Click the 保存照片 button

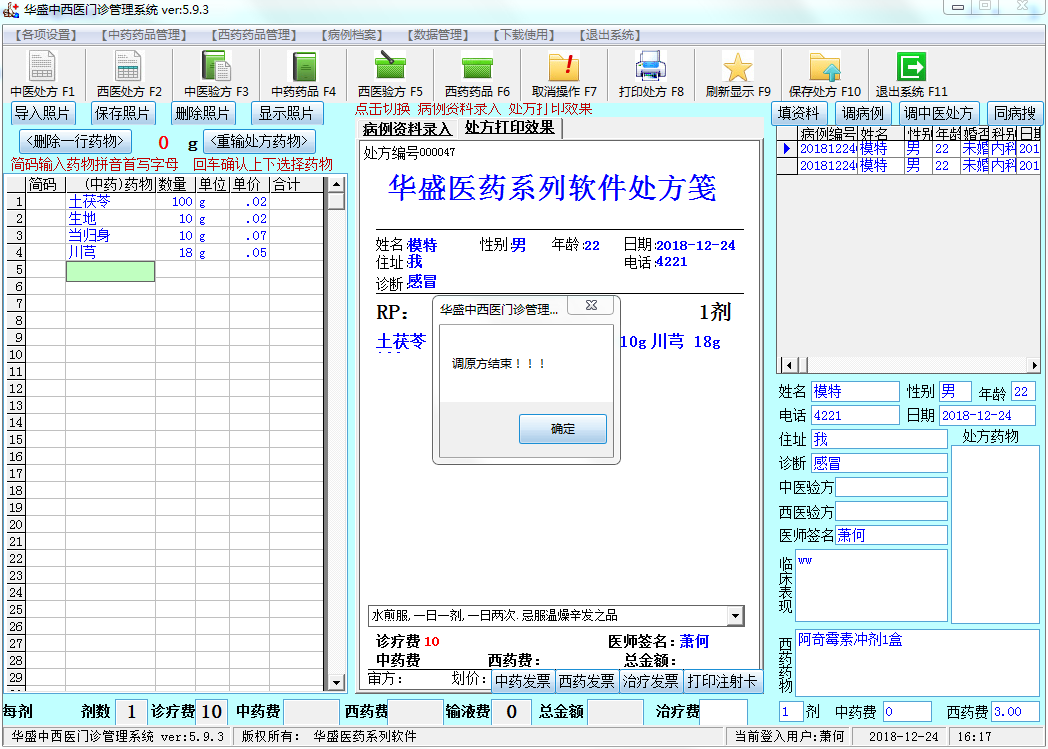coord(122,113)
